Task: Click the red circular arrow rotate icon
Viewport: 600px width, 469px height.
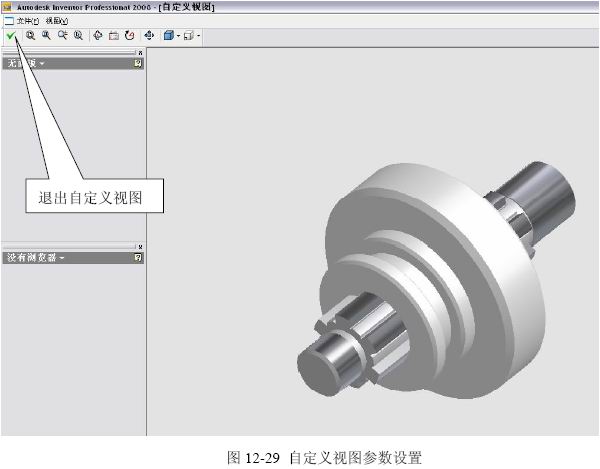Action: point(130,36)
